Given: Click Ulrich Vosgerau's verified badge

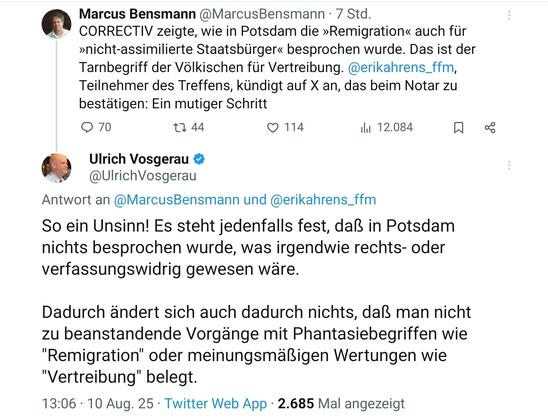Looking at the screenshot, I should click(x=199, y=159).
